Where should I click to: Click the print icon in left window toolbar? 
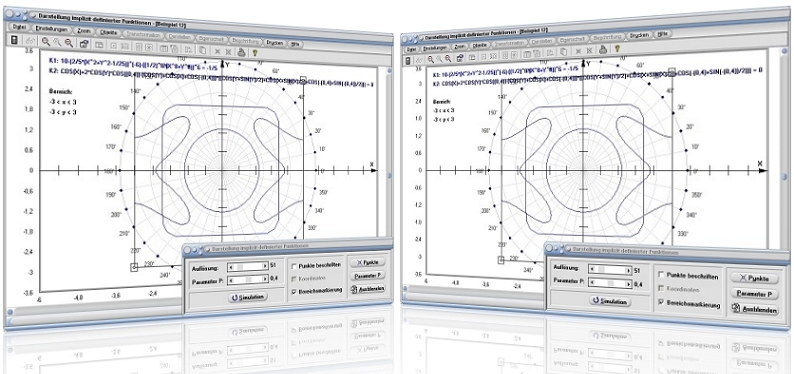241,52
